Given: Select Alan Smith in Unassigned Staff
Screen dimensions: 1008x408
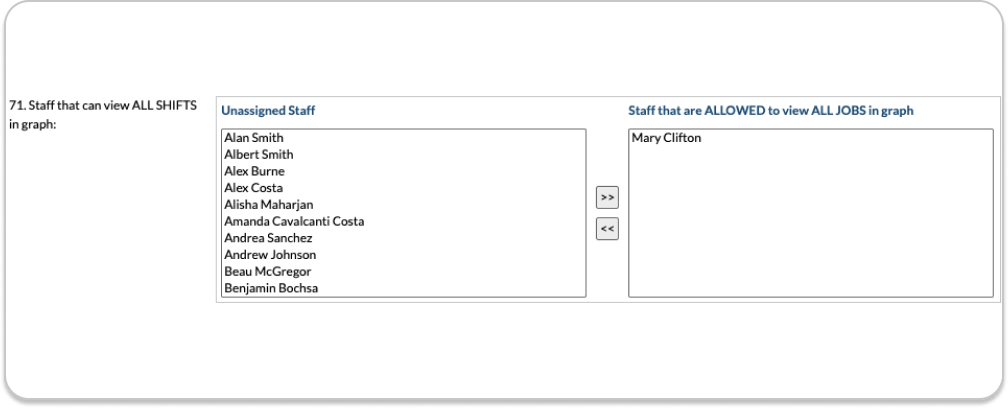Looking at the screenshot, I should tap(255, 138).
